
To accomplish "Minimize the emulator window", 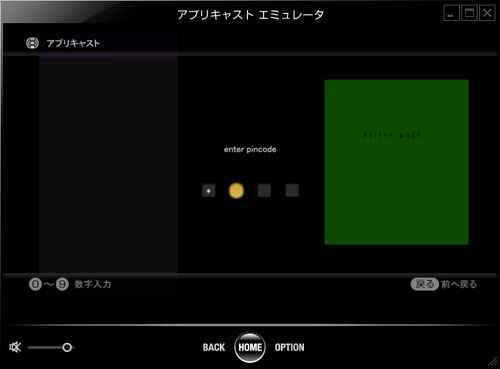I will tap(451, 13).
